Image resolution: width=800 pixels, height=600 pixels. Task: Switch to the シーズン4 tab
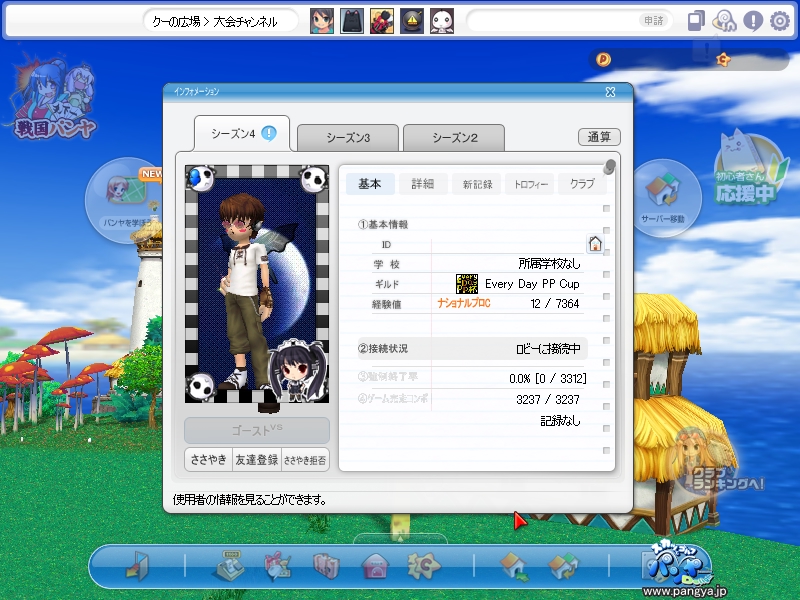point(242,134)
